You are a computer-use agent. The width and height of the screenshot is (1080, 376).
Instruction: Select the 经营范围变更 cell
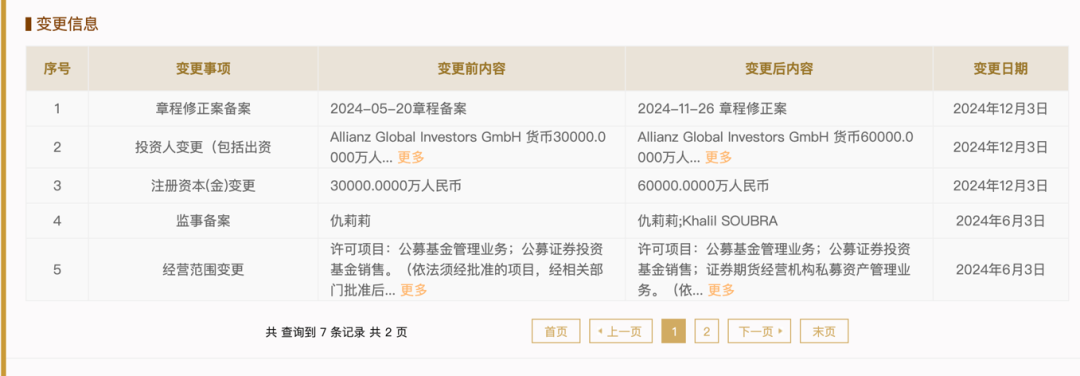[x=203, y=269]
